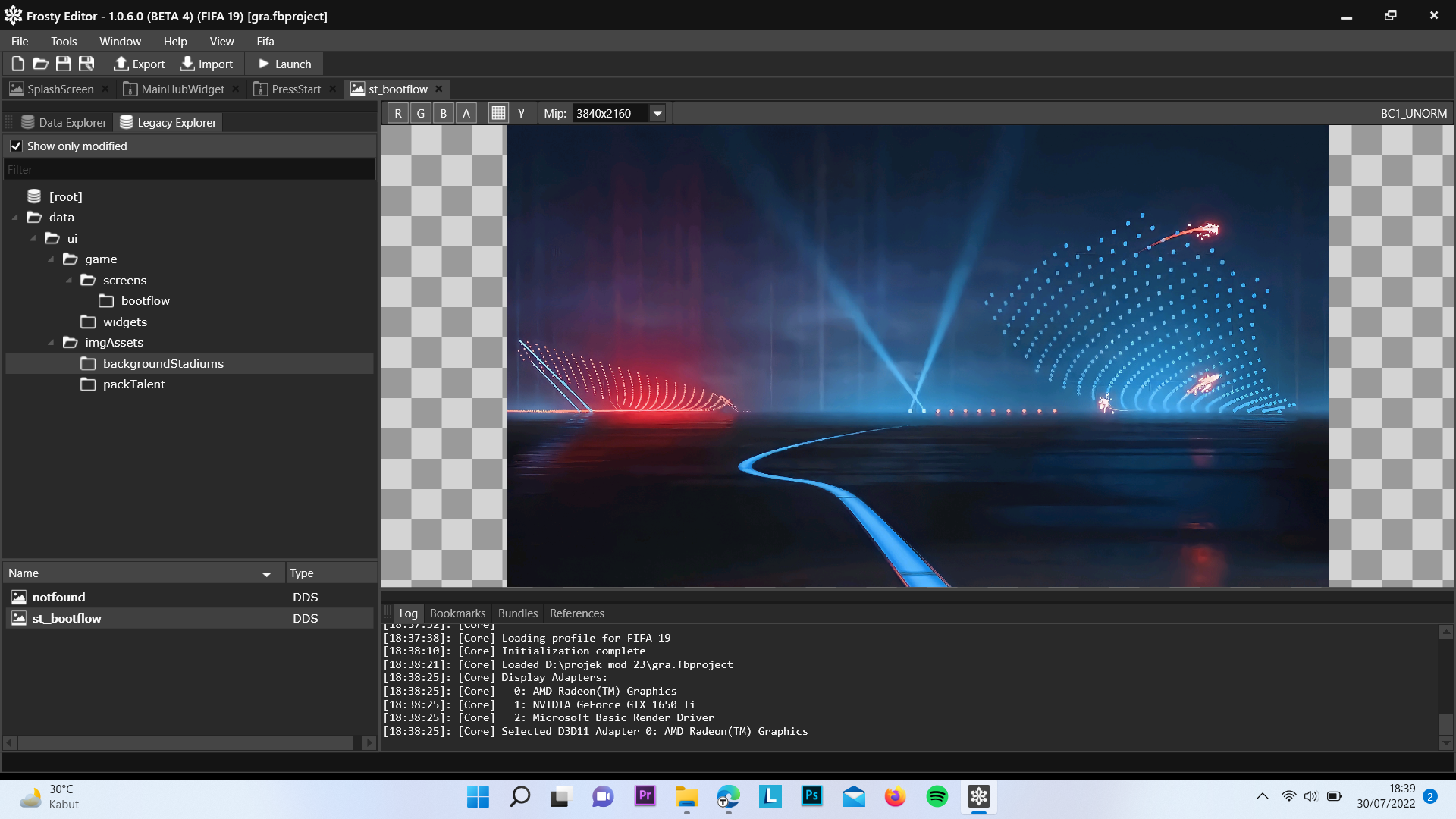This screenshot has width=1456, height=819.
Task: Collapse the screens folder expander arrow
Action: 69,280
